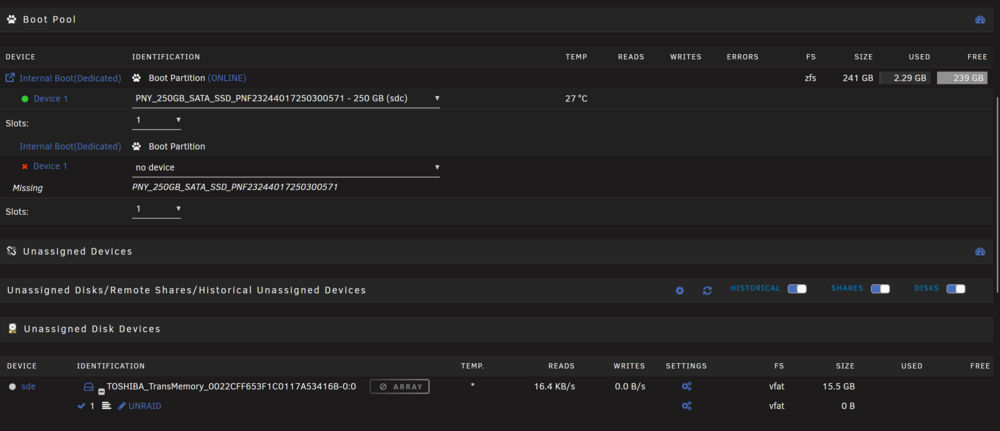Click the 0.0 B/s writes value
Screen dimensions: 1000x431
coord(629,386)
